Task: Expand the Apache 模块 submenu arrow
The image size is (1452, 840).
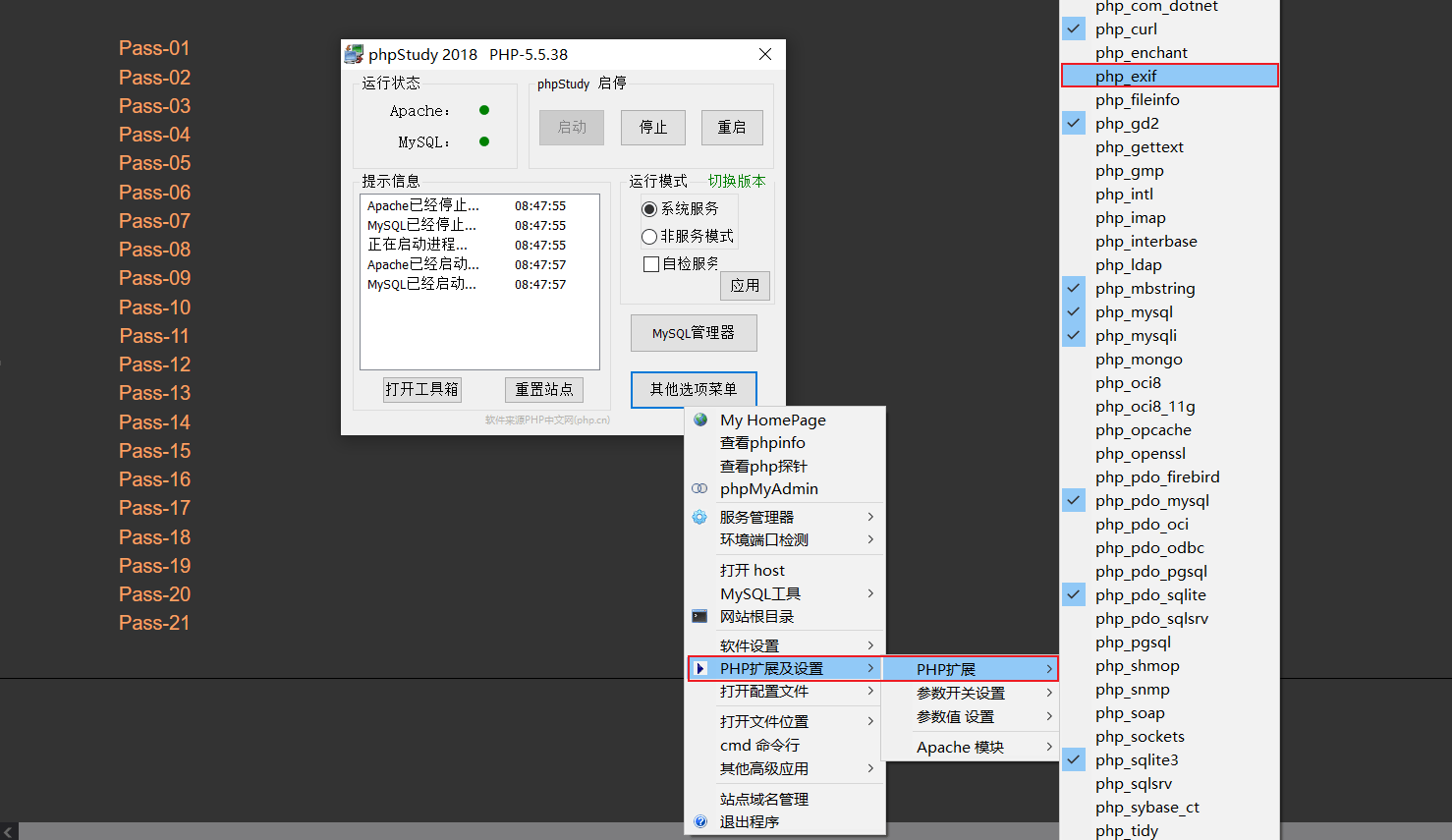Action: (x=1049, y=747)
